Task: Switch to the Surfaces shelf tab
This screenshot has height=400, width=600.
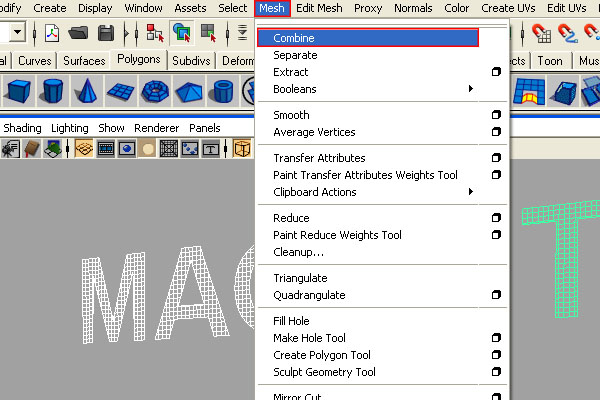Action: coord(84,61)
